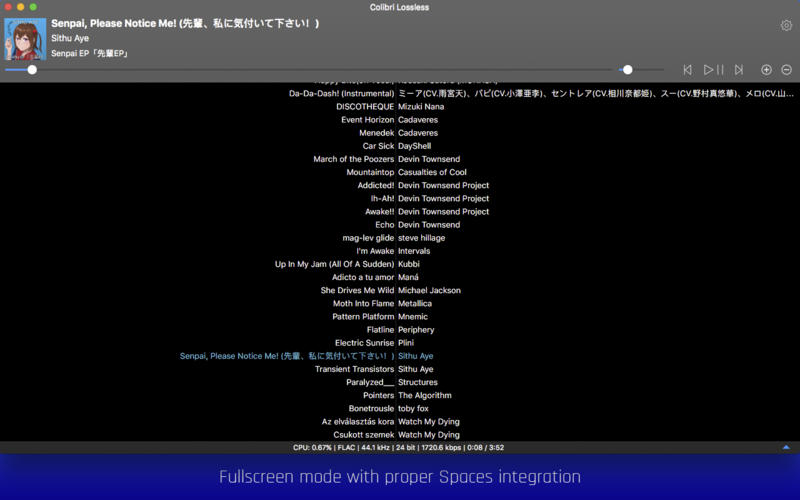Collapse playlist with the blue arrow

coord(786,447)
